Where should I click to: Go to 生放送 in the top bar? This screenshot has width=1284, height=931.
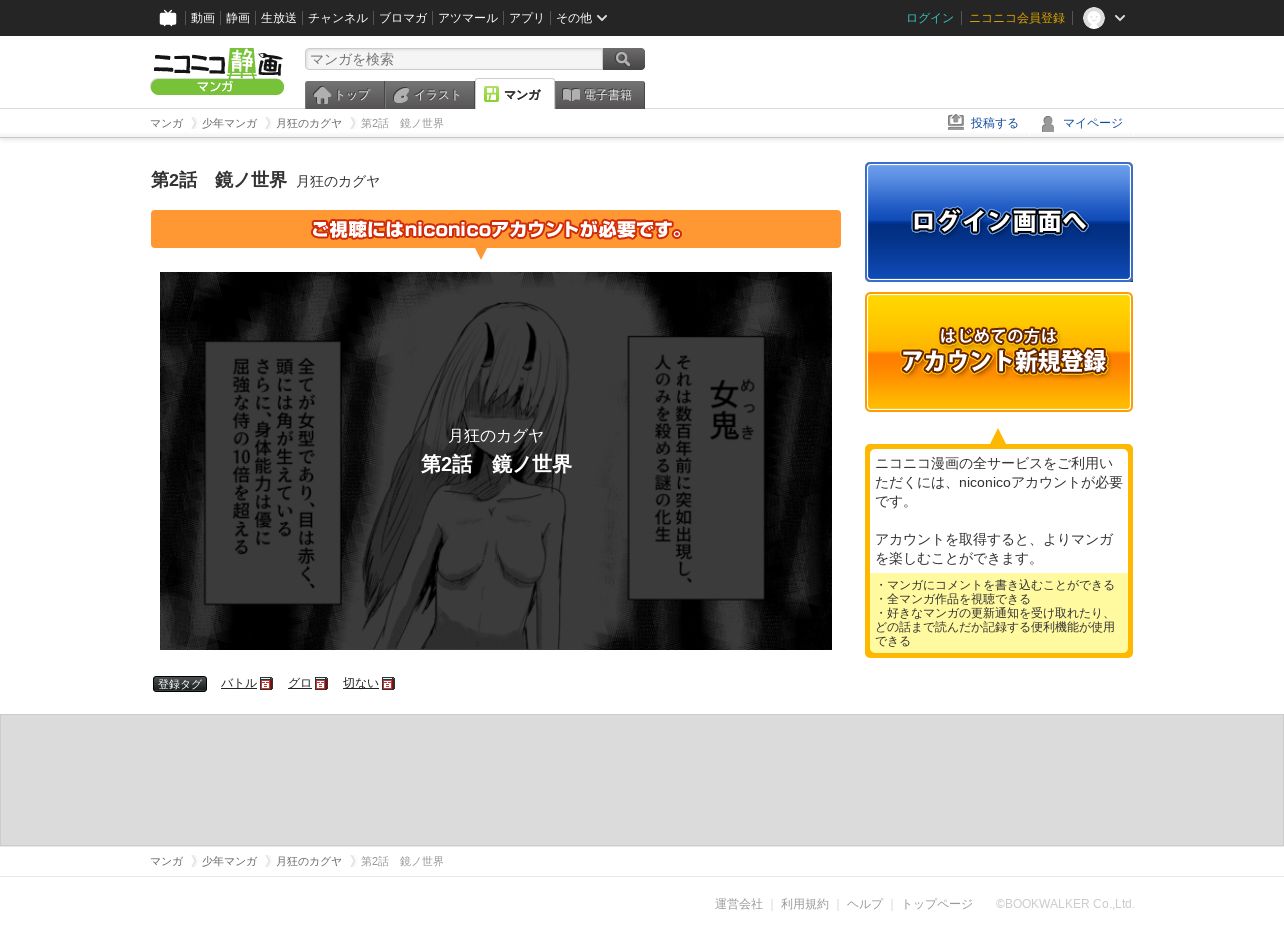click(x=279, y=18)
